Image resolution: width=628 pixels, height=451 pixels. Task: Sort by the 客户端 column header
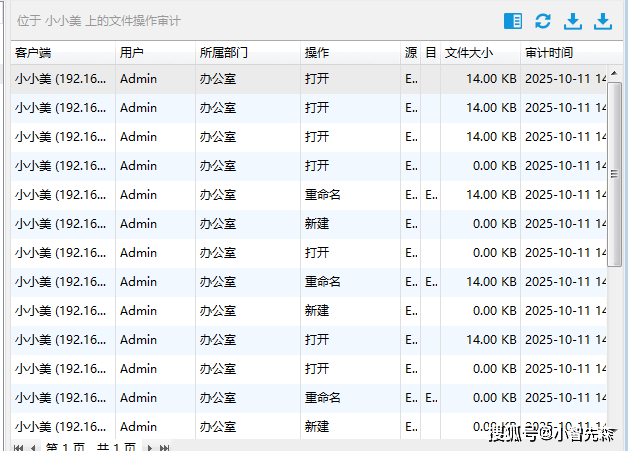pyautogui.click(x=63, y=52)
